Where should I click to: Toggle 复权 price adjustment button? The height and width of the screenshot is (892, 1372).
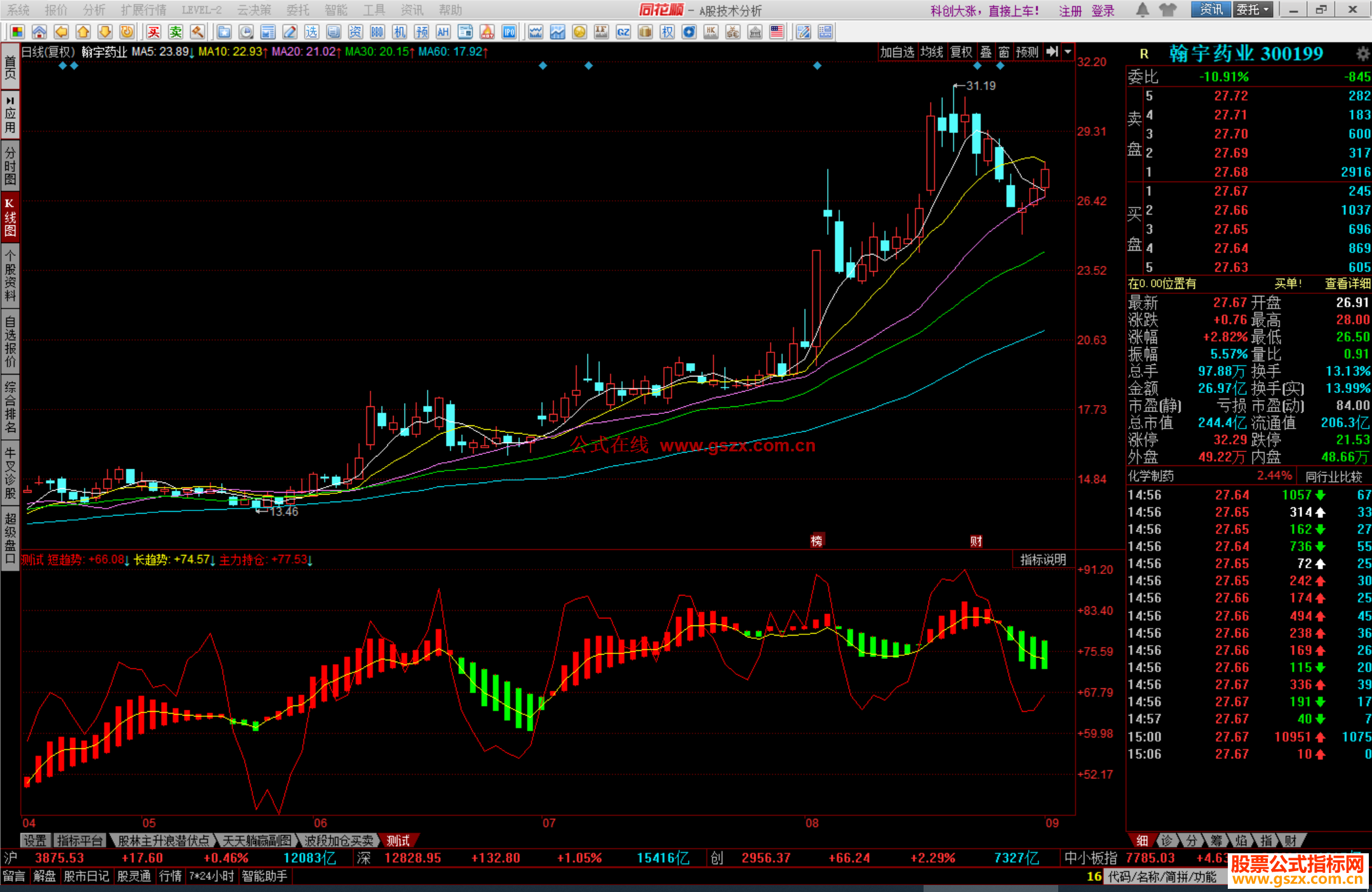961,52
